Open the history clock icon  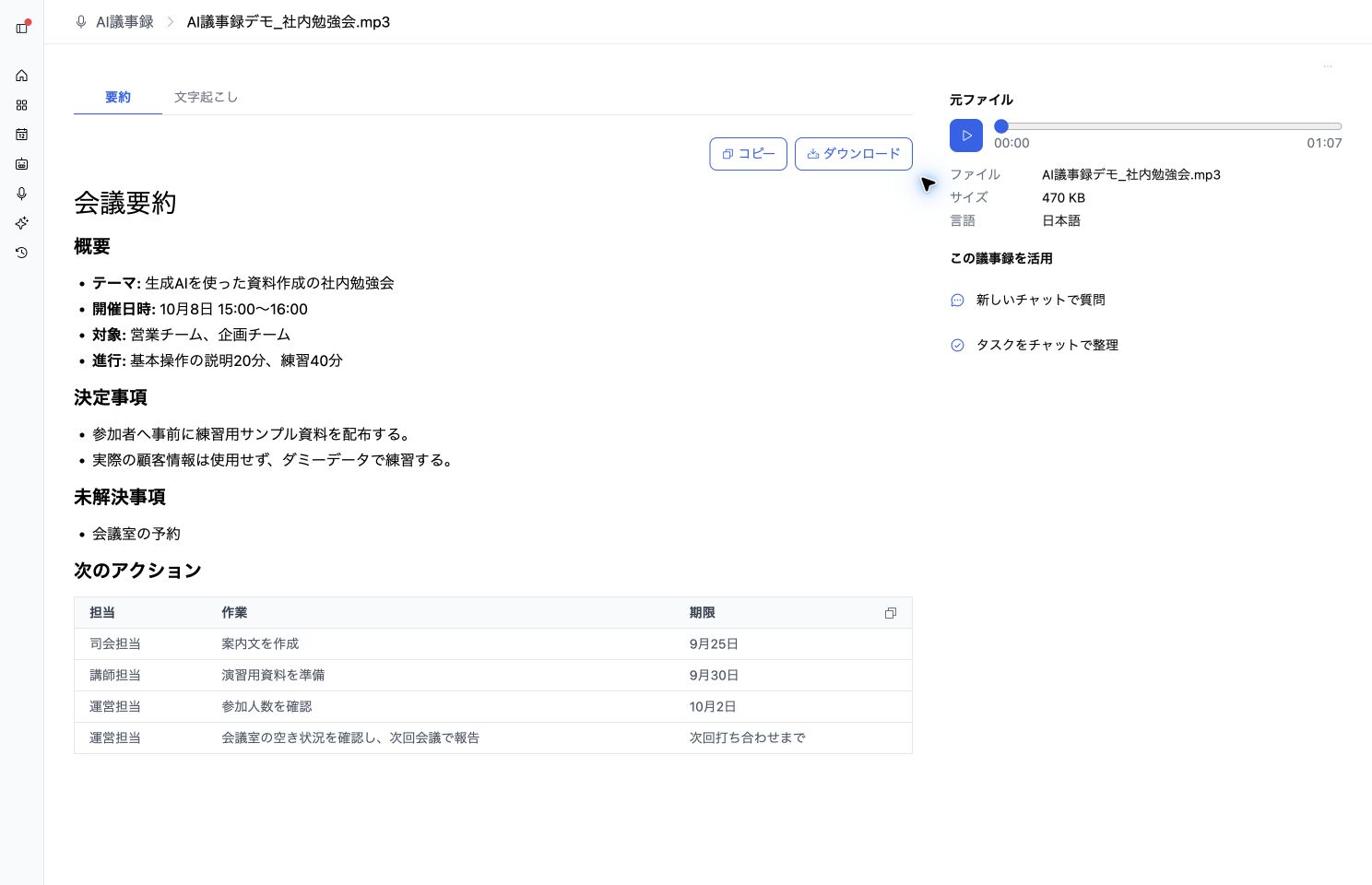point(22,253)
